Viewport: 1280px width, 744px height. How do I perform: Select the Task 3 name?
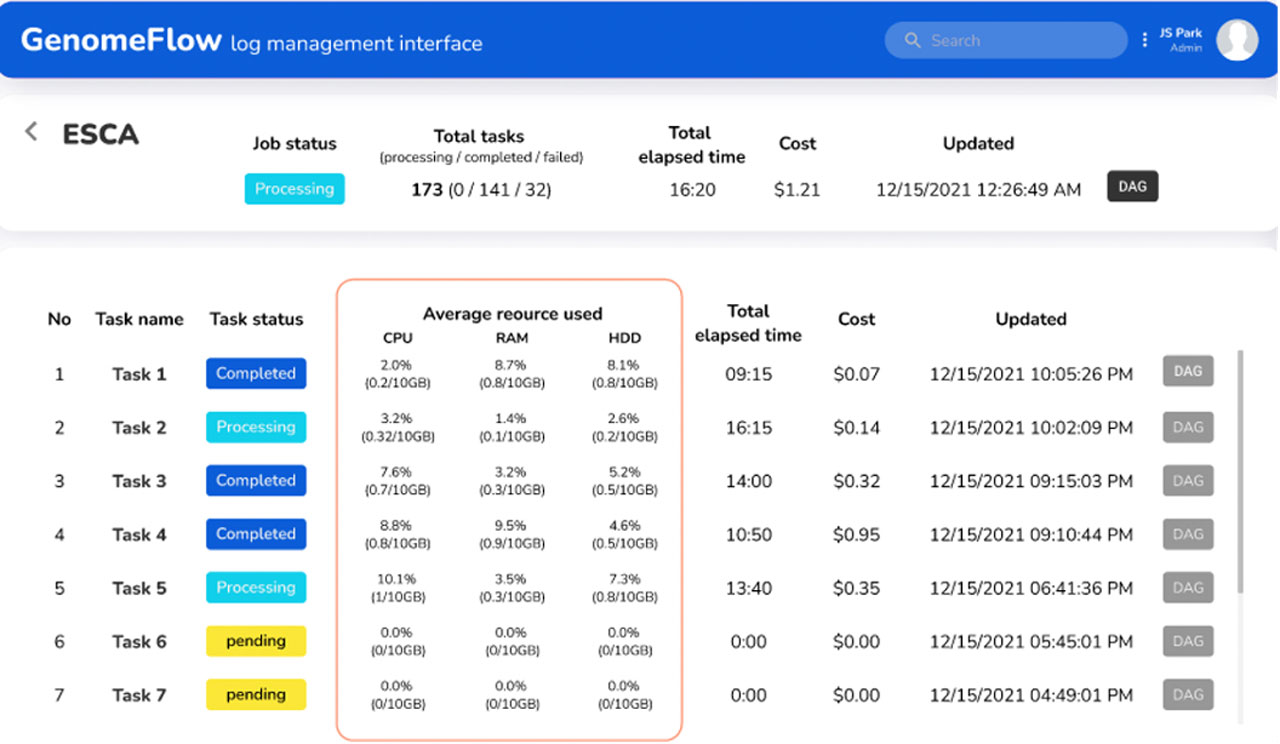[139, 481]
